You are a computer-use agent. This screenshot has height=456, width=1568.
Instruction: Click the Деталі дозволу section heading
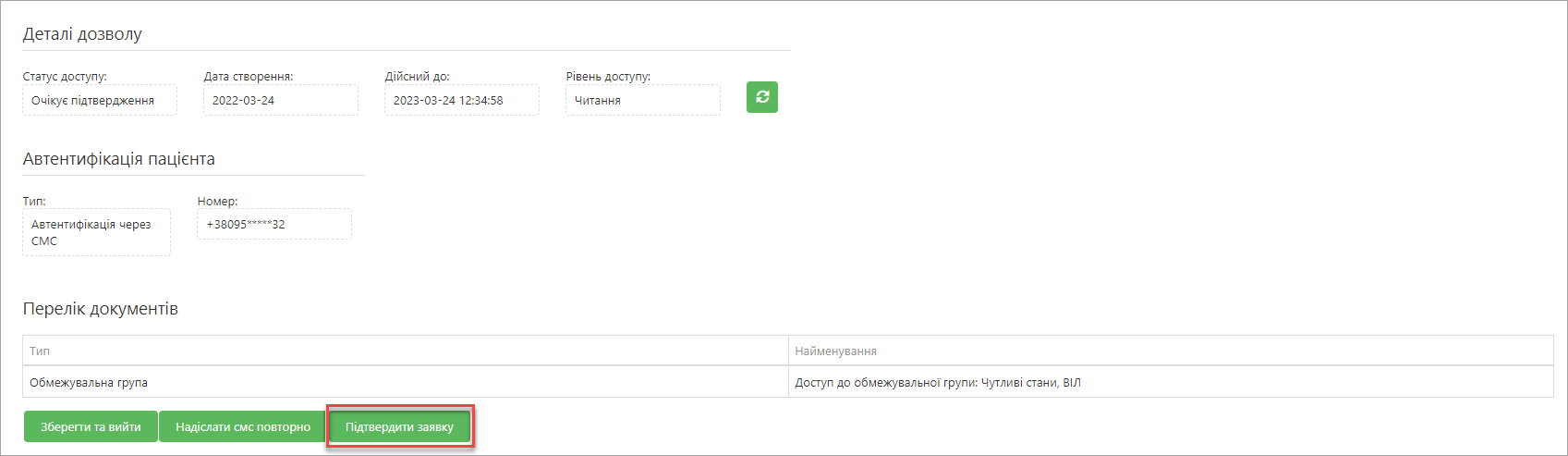82,34
